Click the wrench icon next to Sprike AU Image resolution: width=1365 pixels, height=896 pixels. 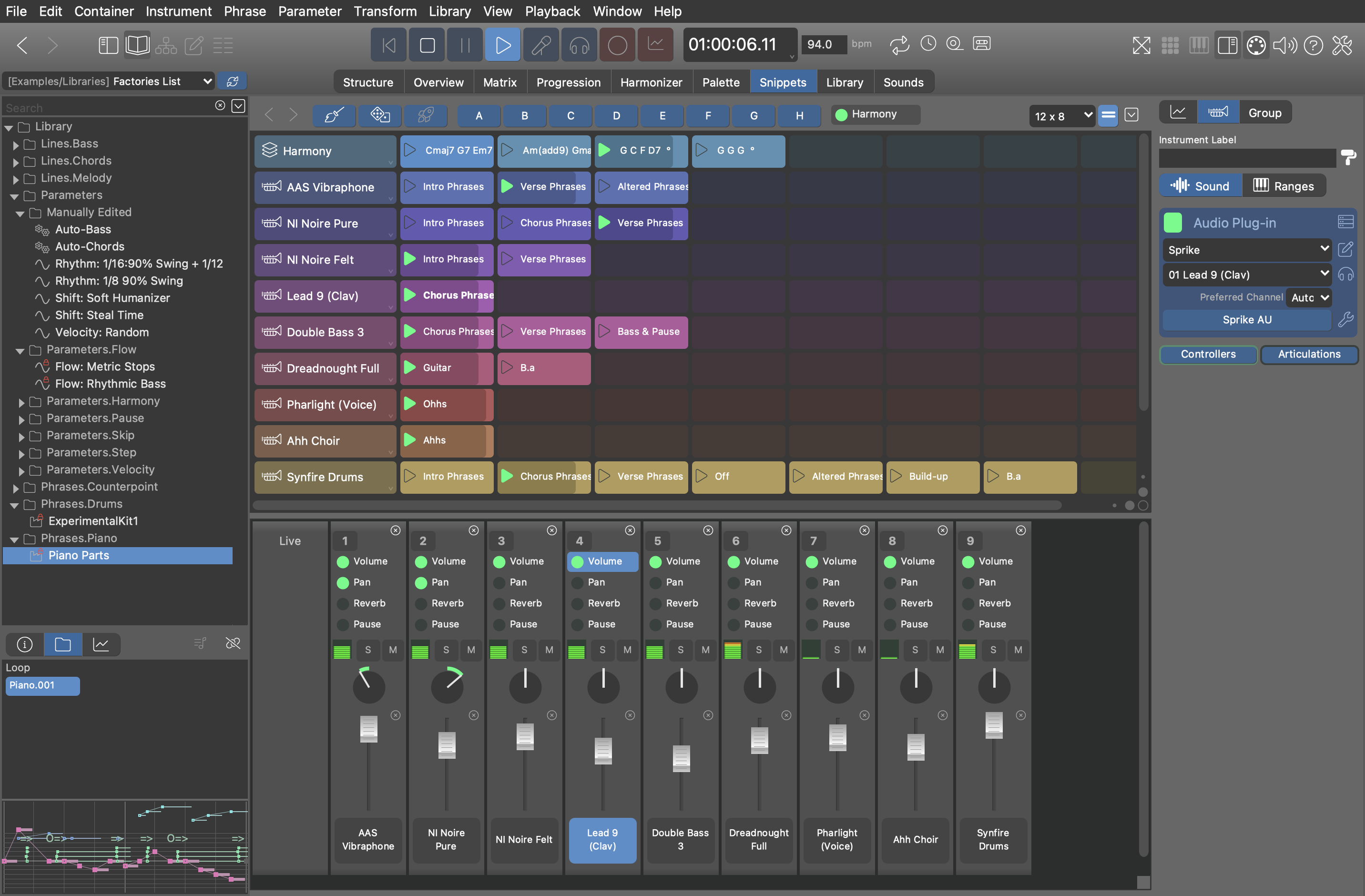tap(1345, 319)
